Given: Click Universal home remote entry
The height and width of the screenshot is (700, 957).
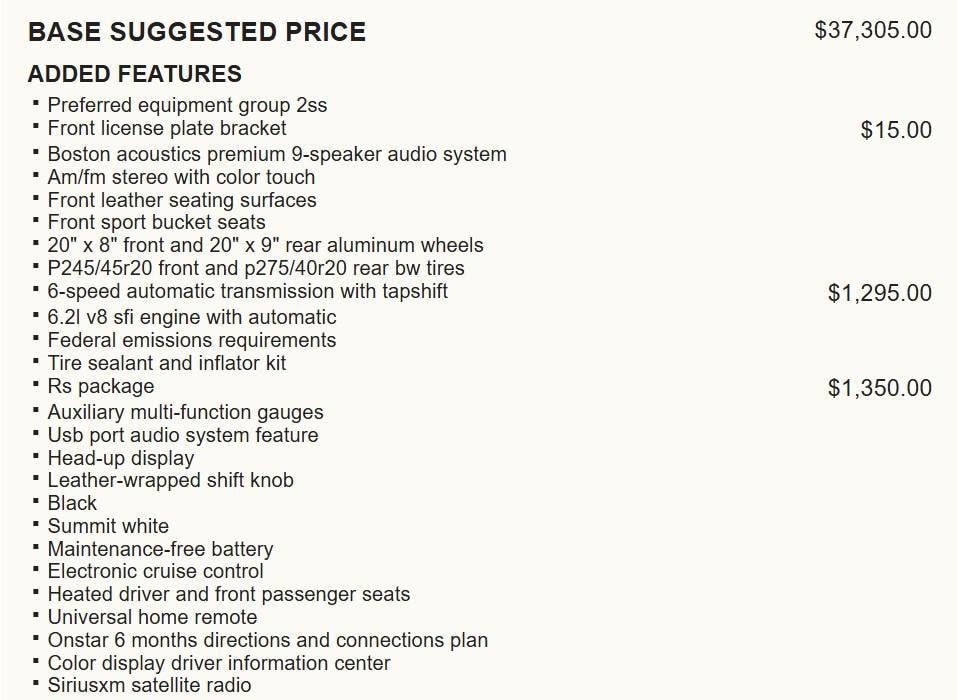Looking at the screenshot, I should (153, 617).
